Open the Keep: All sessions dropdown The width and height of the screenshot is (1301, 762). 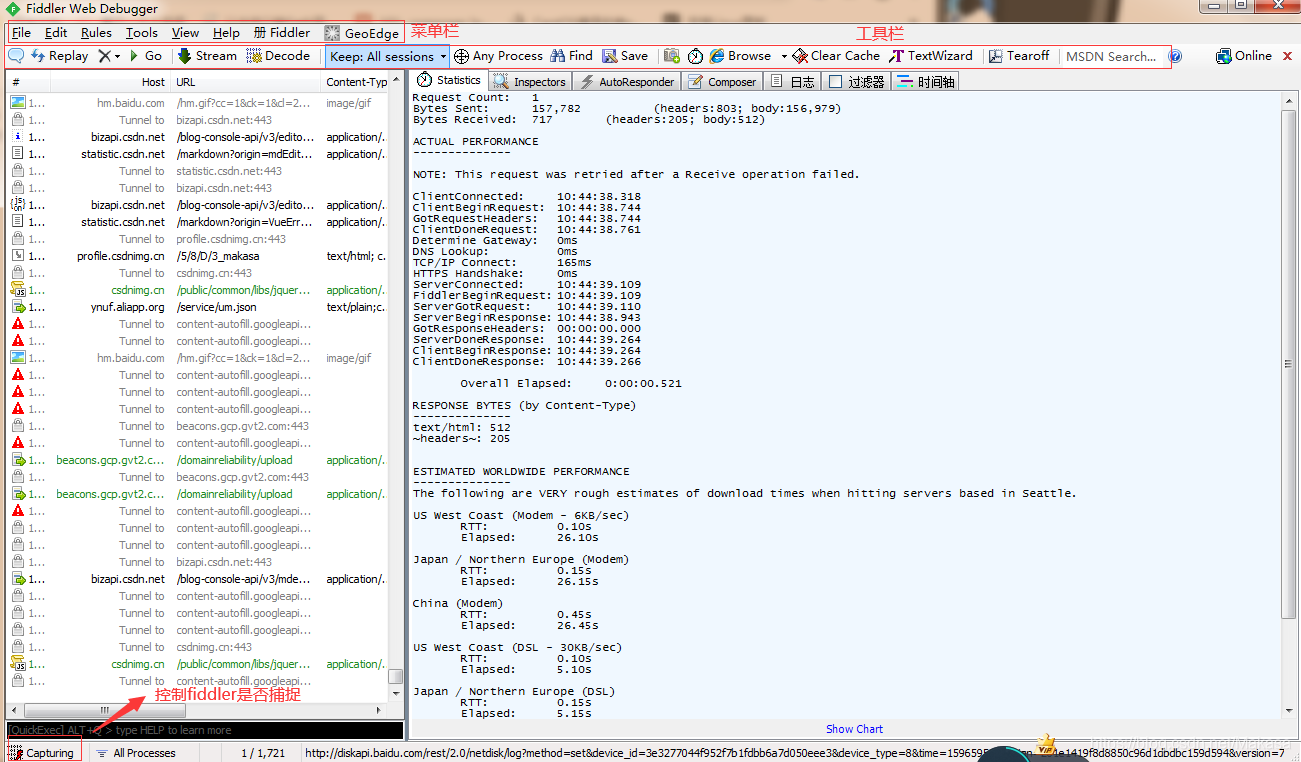(x=388, y=57)
